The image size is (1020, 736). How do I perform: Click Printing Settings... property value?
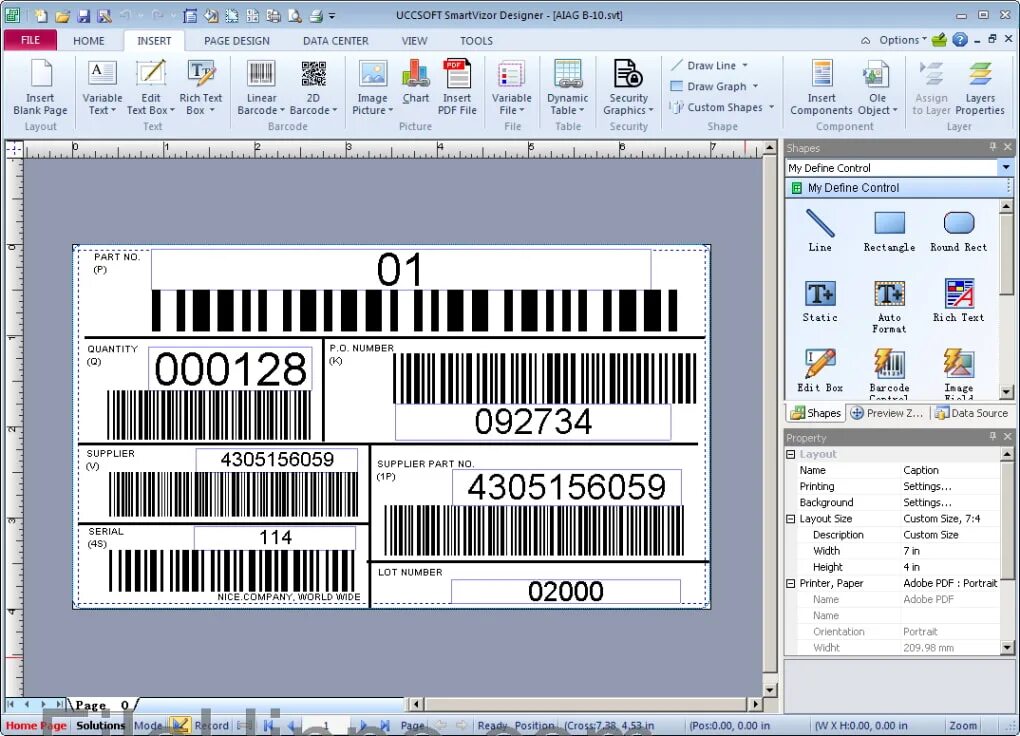927,486
